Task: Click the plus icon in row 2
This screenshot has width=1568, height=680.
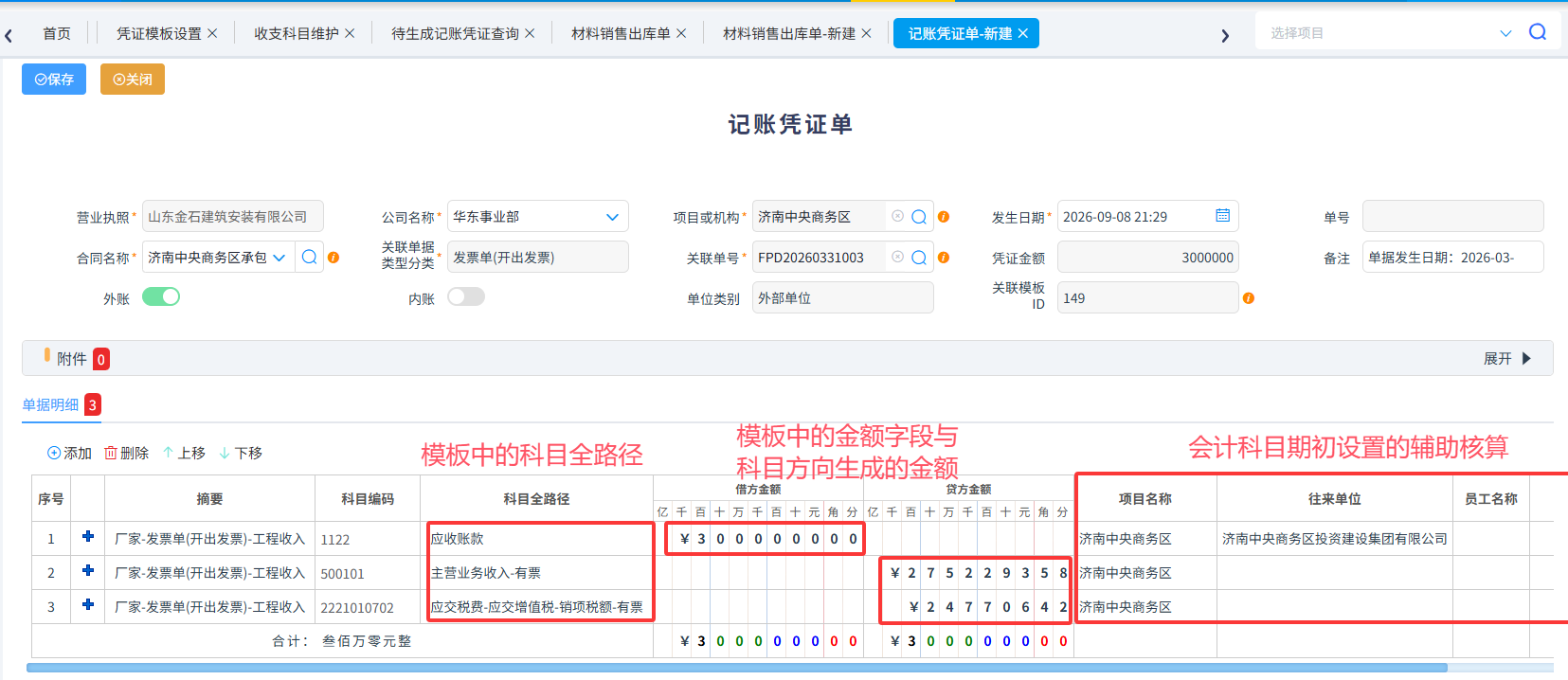Action: tap(88, 570)
